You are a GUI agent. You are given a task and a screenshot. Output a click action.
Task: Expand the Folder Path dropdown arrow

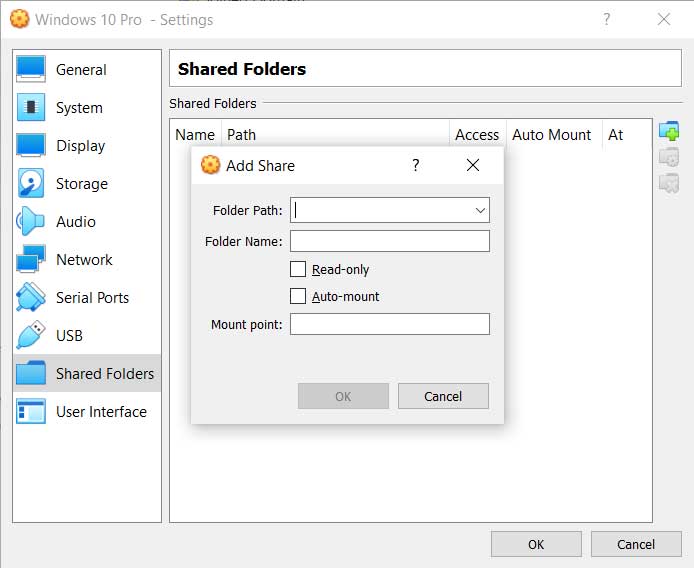click(480, 210)
